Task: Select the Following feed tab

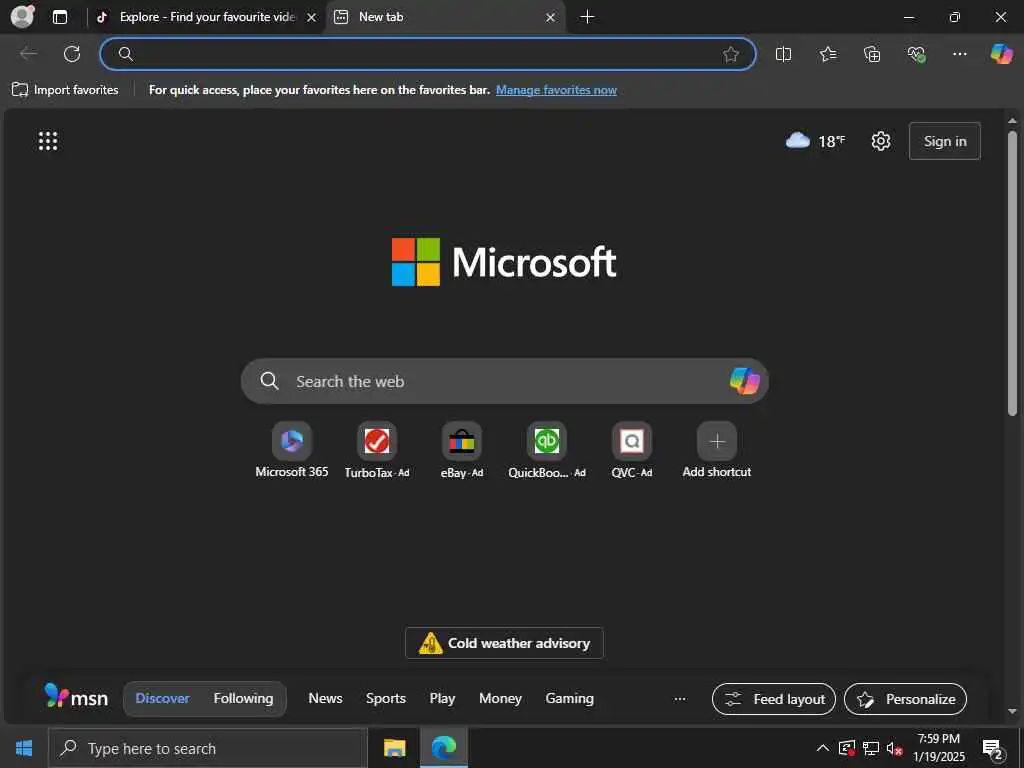Action: click(x=243, y=698)
